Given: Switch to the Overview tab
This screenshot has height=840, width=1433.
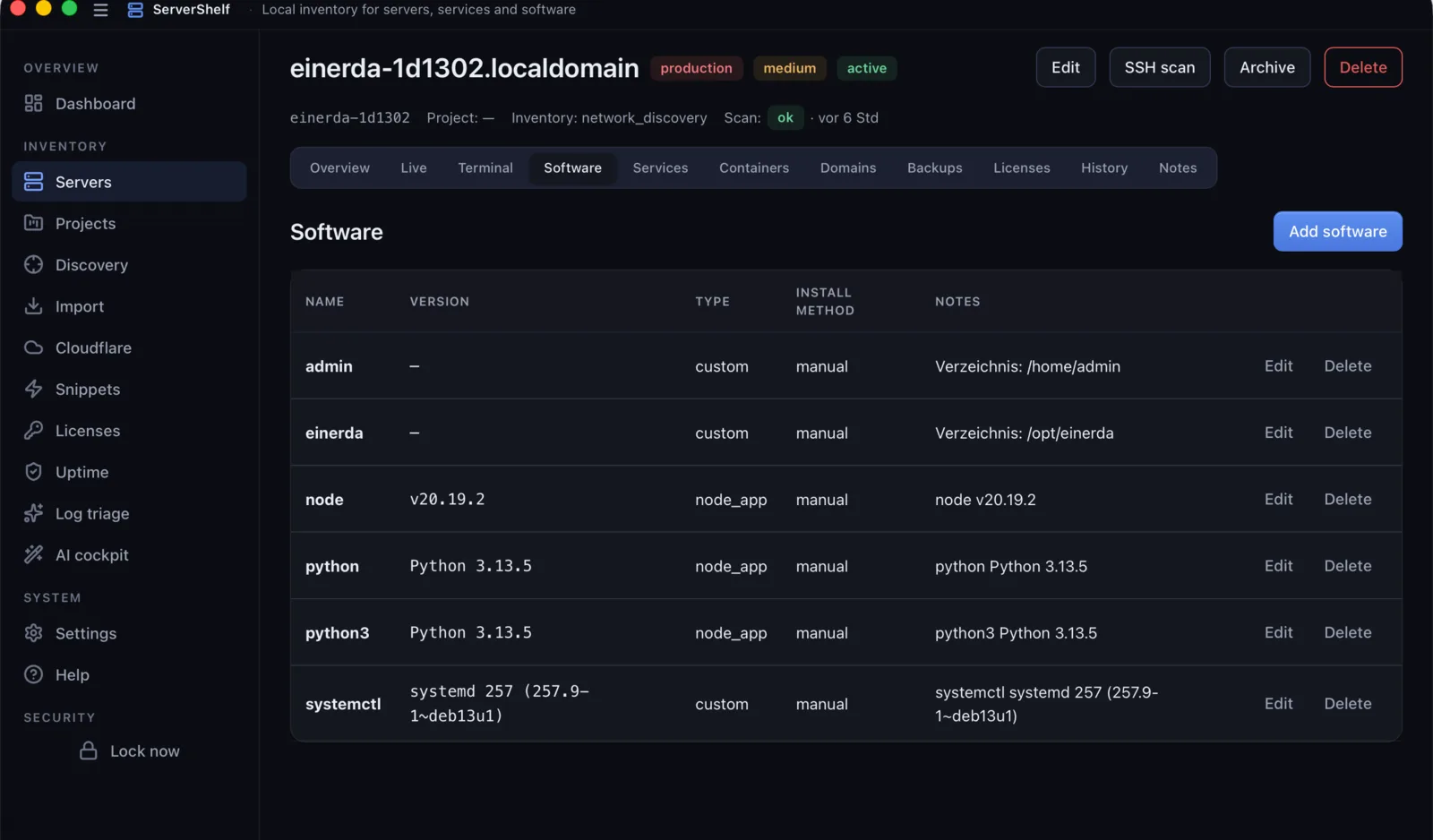Looking at the screenshot, I should (x=339, y=168).
